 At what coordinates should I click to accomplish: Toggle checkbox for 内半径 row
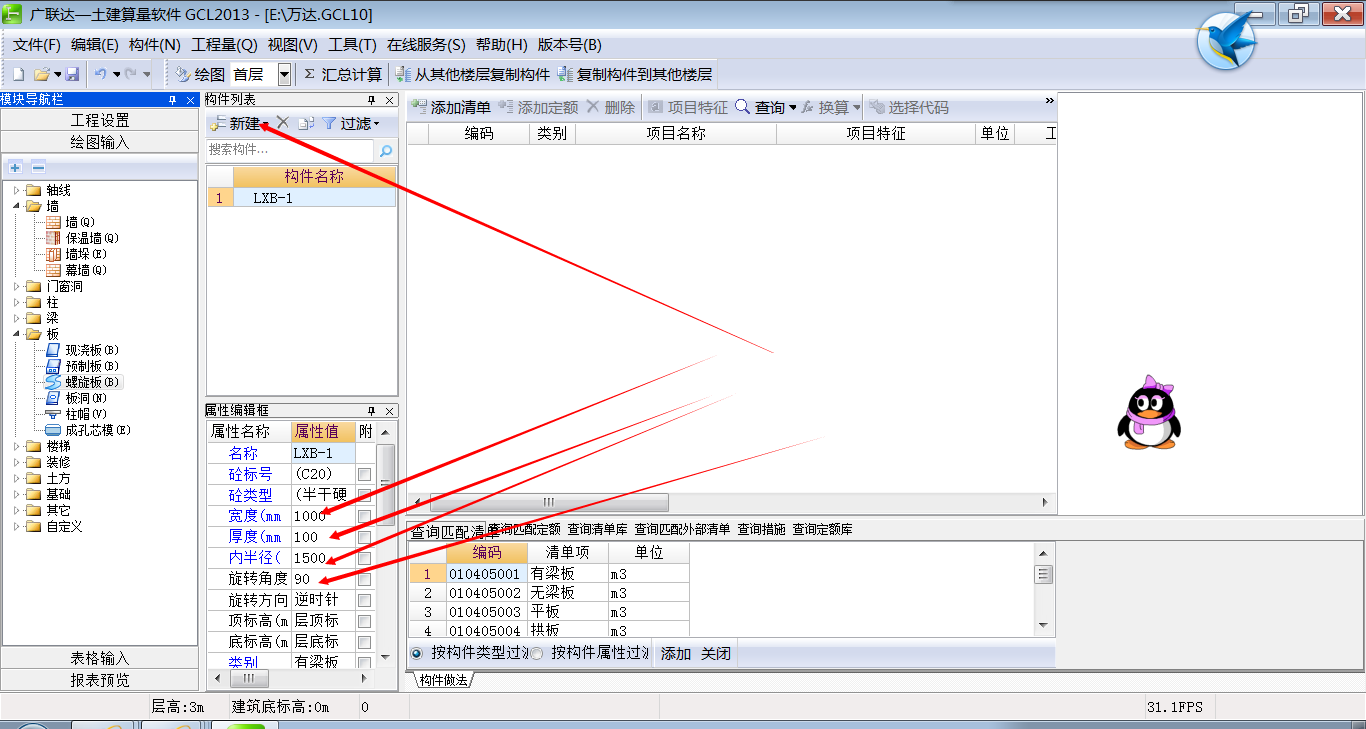coord(365,558)
